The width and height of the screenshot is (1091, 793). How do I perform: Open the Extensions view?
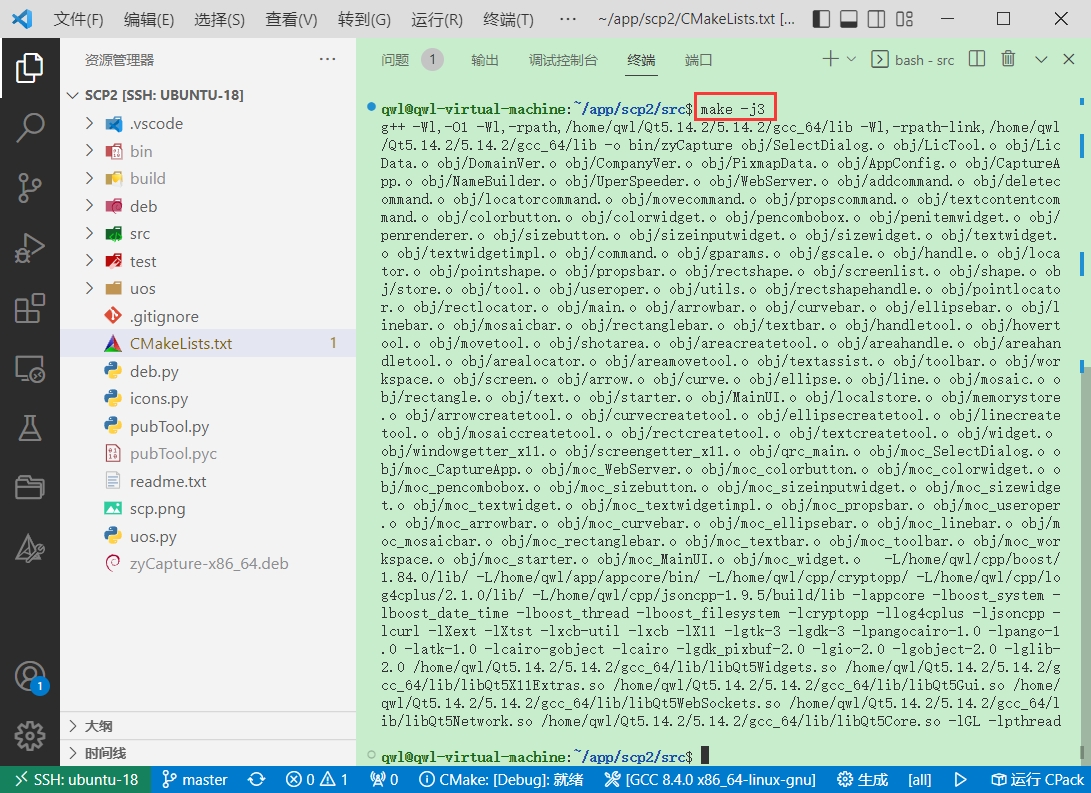(29, 308)
